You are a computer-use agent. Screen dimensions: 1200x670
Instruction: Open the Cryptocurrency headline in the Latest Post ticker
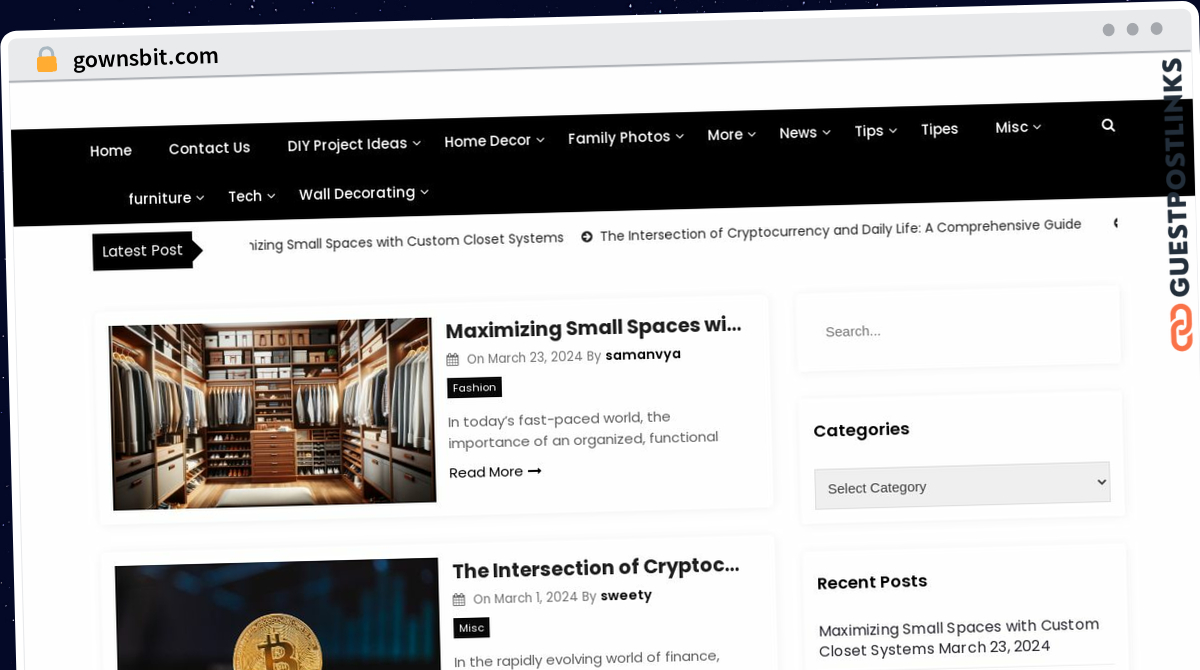(x=840, y=229)
